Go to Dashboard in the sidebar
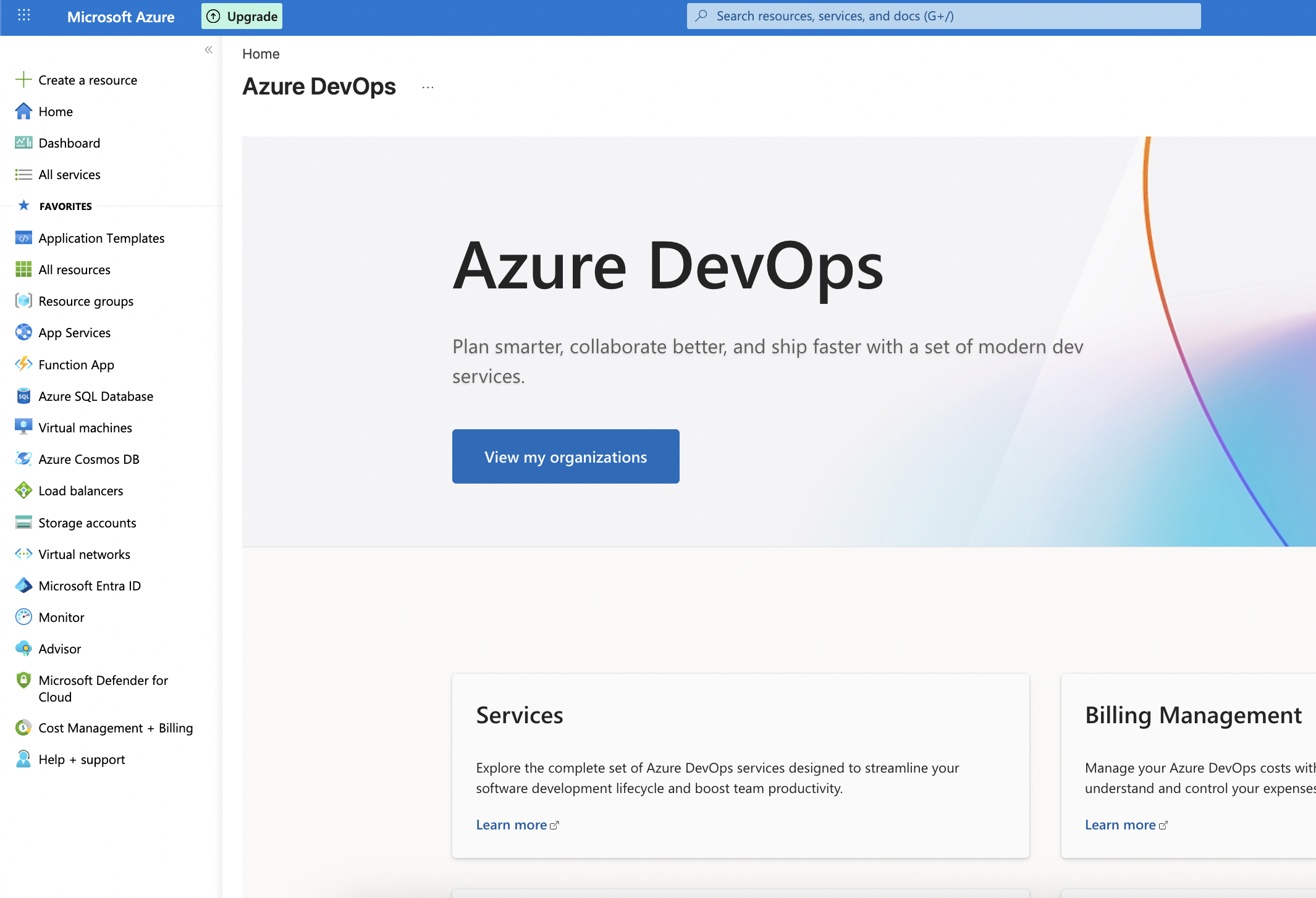Image resolution: width=1316 pixels, height=898 pixels. coord(69,143)
